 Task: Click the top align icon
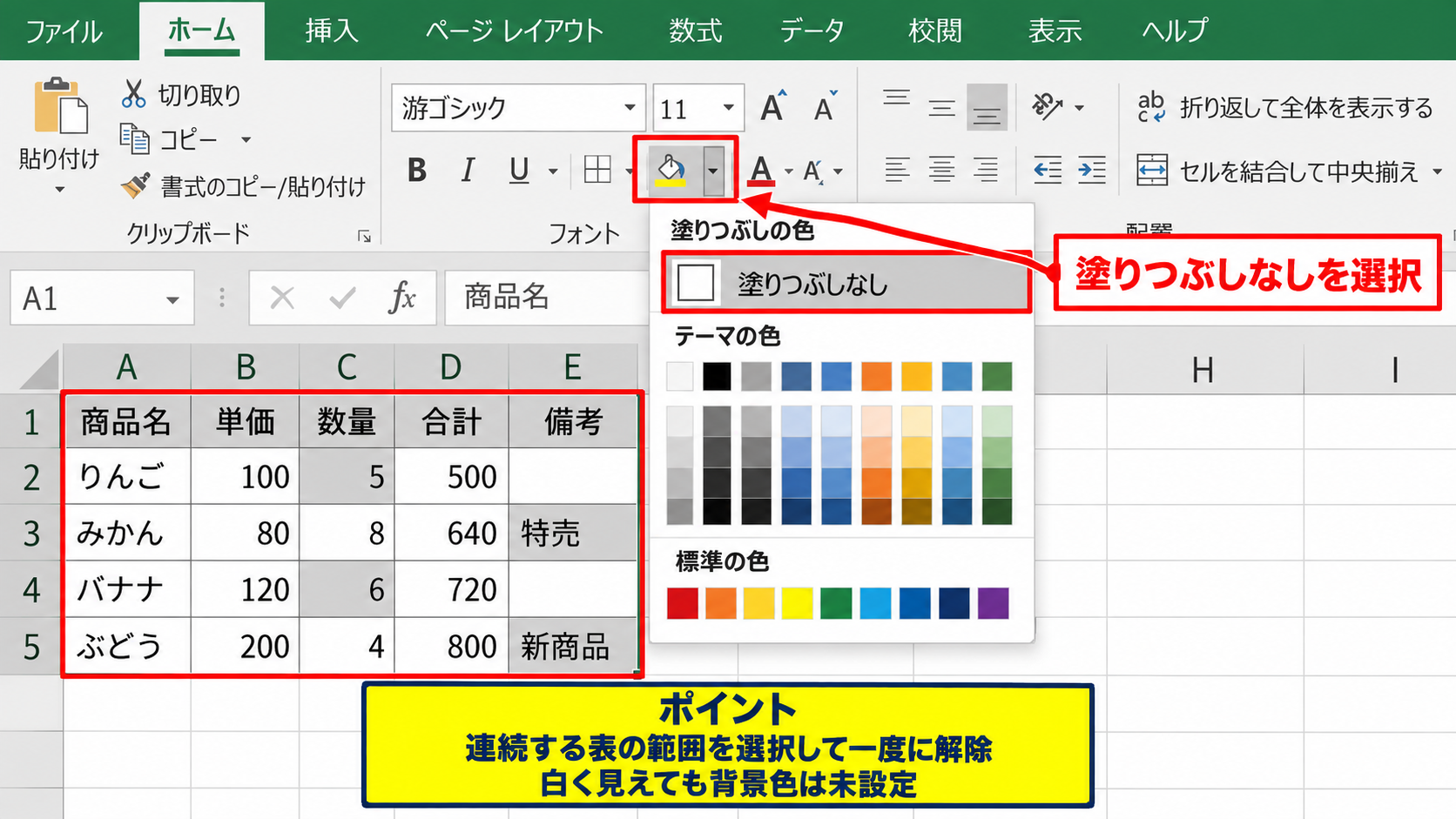896,97
